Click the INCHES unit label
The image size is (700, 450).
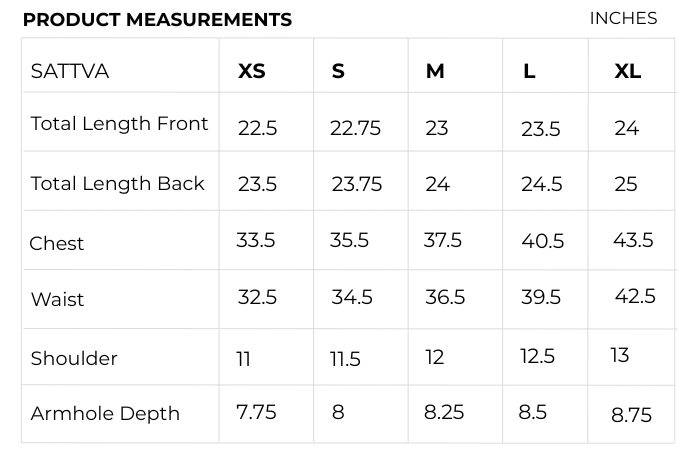(623, 19)
